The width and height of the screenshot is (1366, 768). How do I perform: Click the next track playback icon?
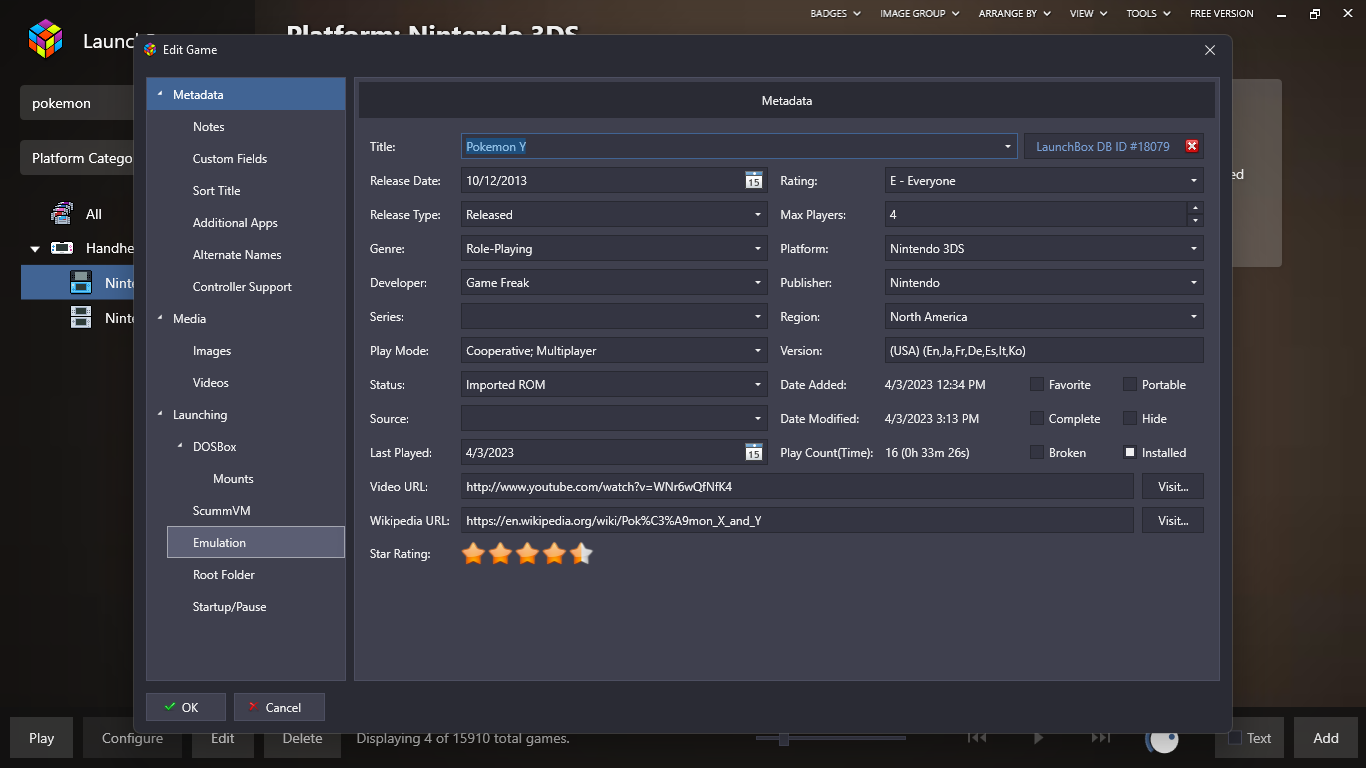tap(1100, 738)
